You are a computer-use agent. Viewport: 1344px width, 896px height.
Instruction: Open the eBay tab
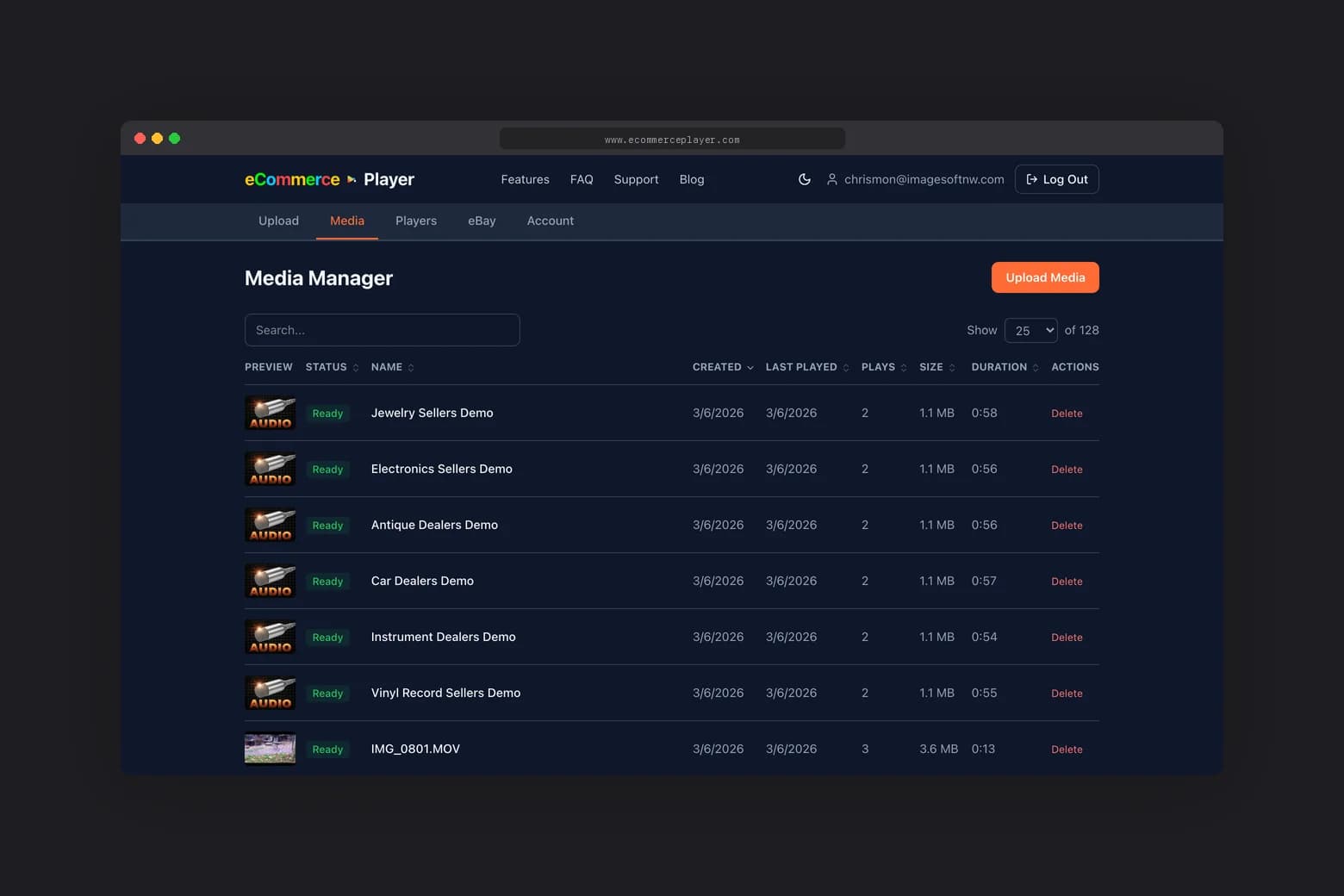point(482,221)
